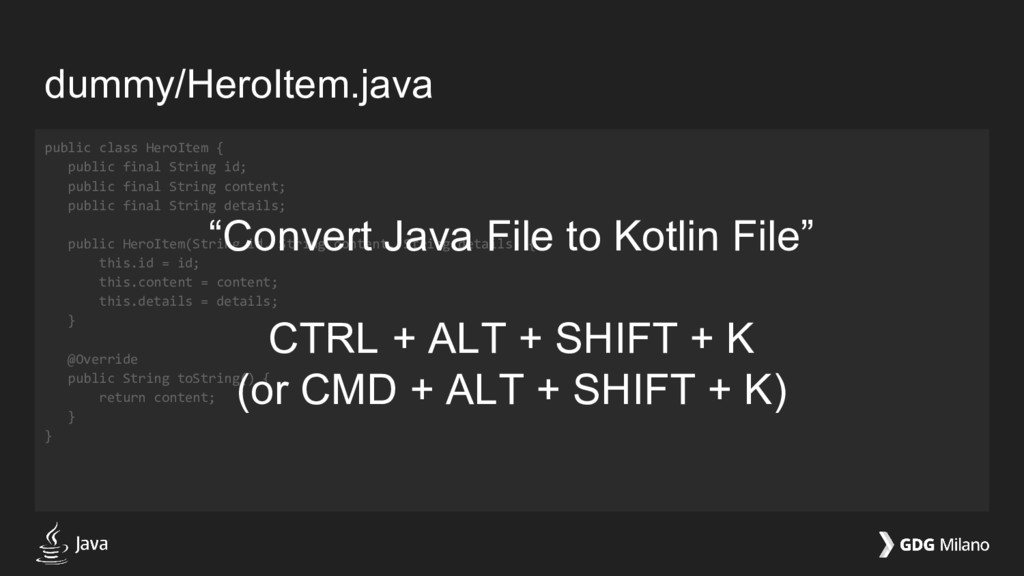Click the Java label beside the cup logo

tap(91, 543)
